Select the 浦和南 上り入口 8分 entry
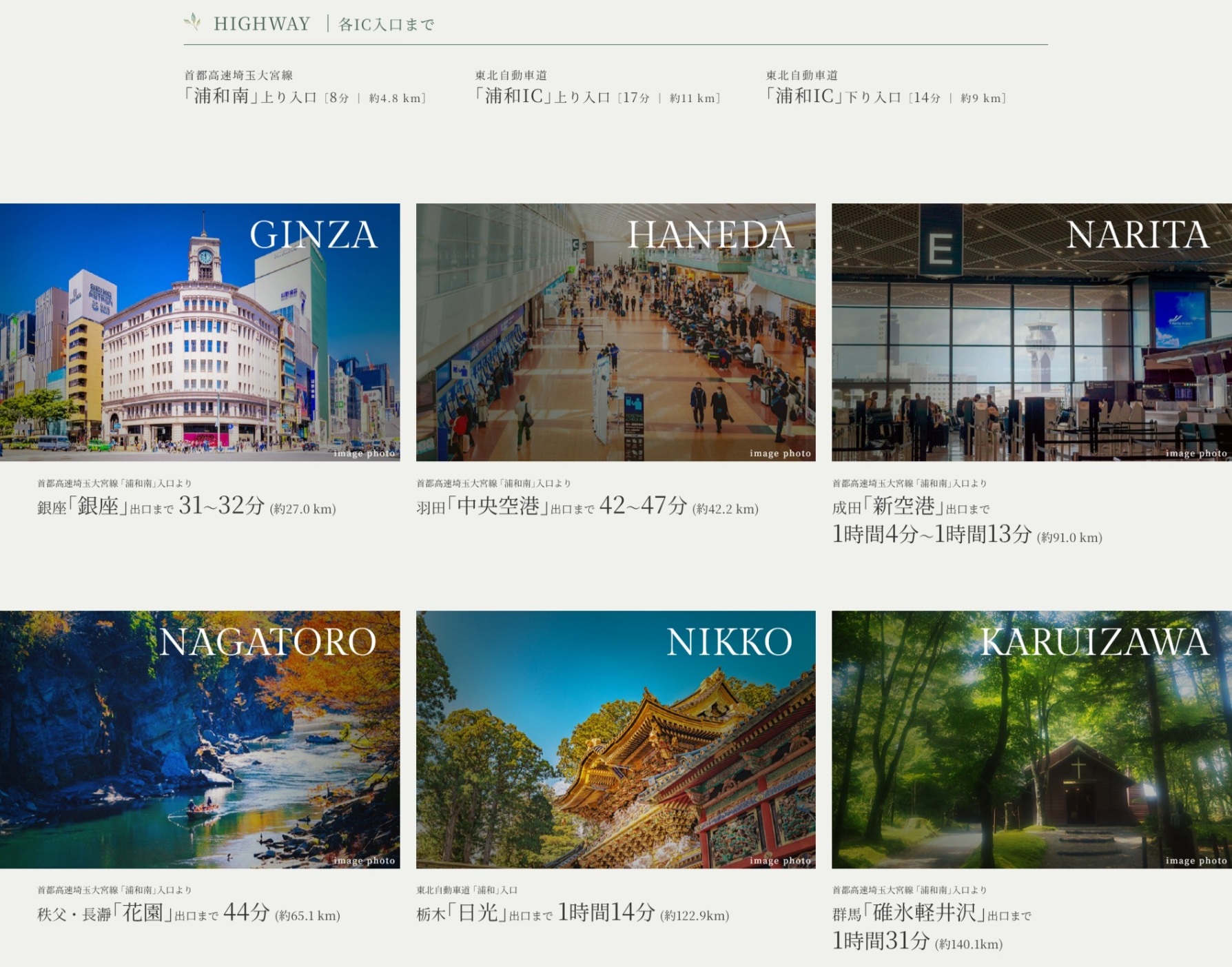Image resolution: width=1232 pixels, height=967 pixels. [x=305, y=96]
